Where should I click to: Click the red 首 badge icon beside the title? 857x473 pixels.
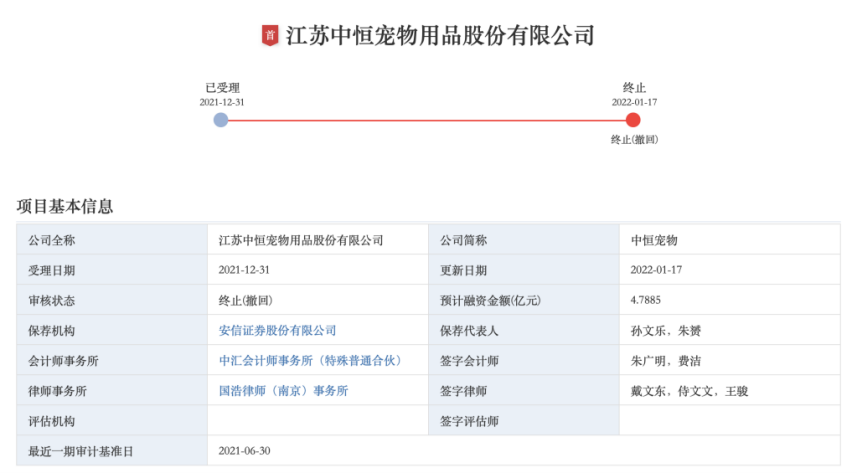pyautogui.click(x=270, y=36)
